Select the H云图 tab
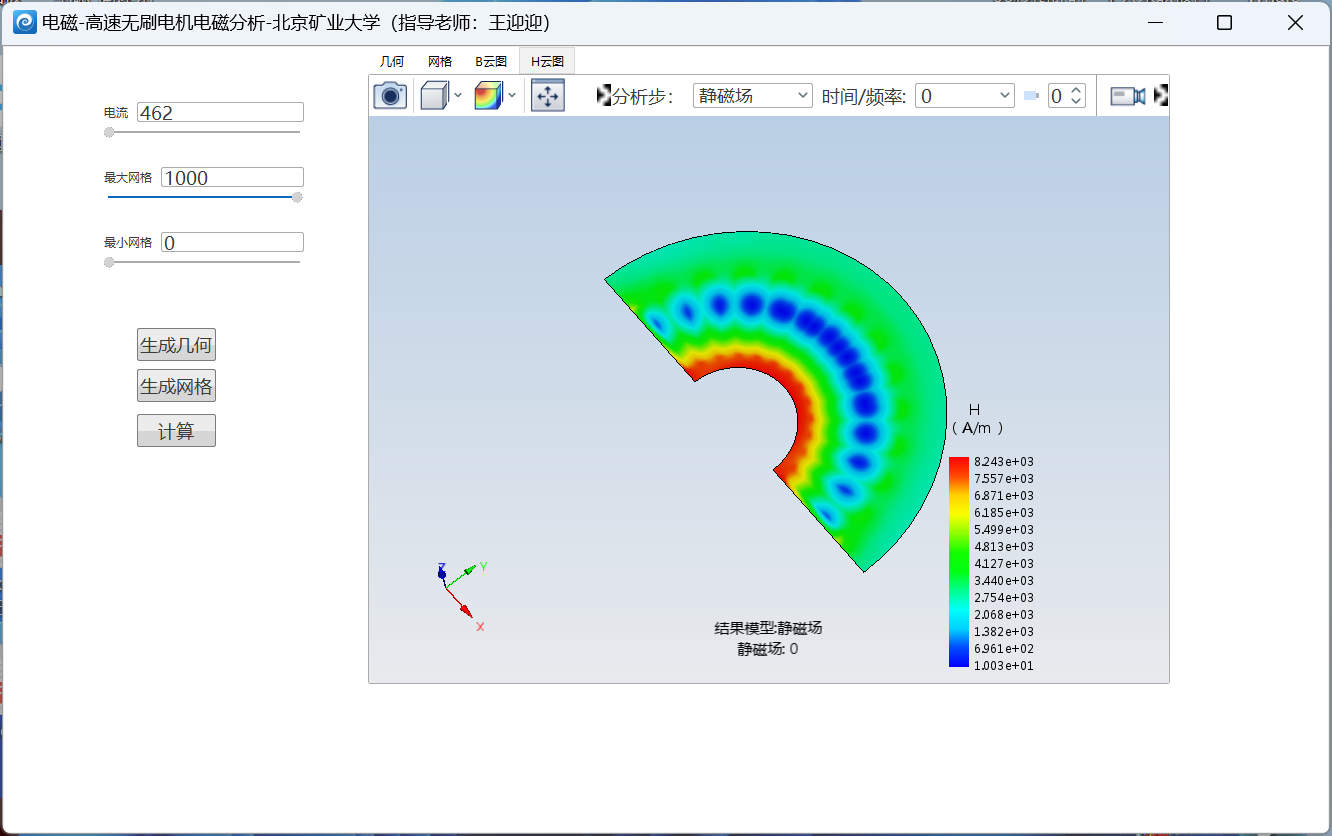Image resolution: width=1332 pixels, height=836 pixels. click(547, 61)
